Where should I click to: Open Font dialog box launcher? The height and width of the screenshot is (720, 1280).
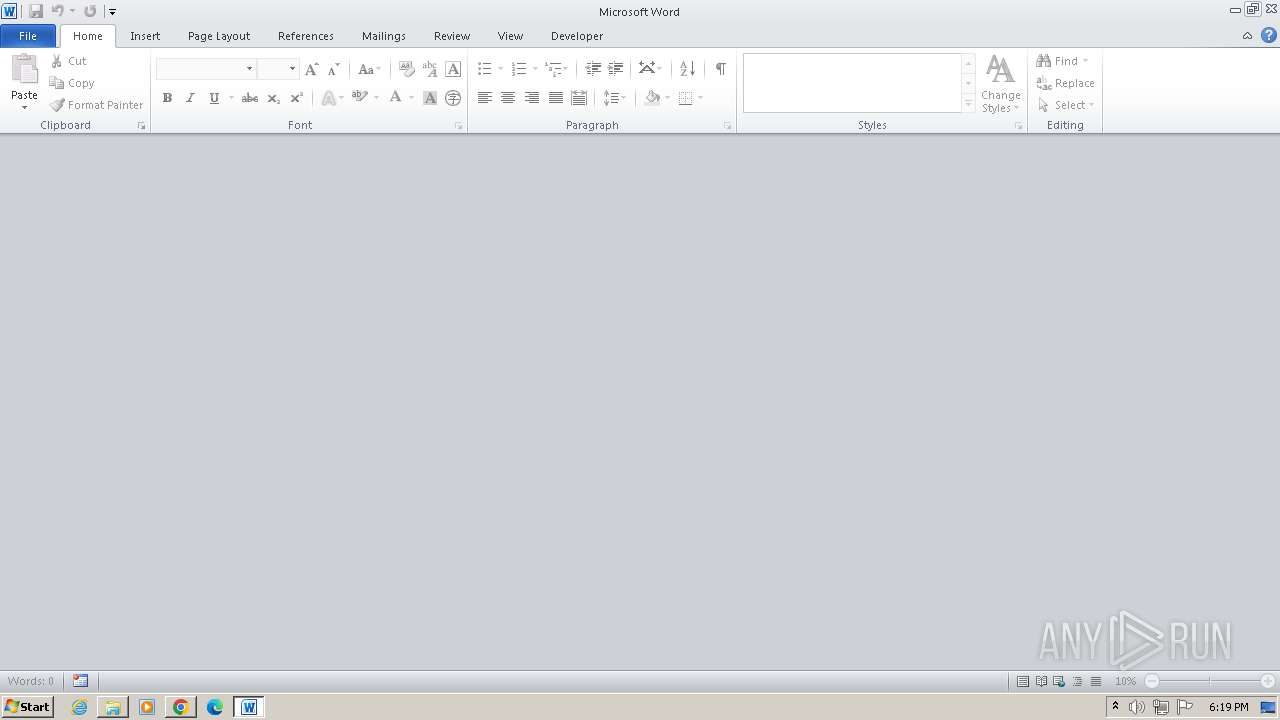(459, 126)
